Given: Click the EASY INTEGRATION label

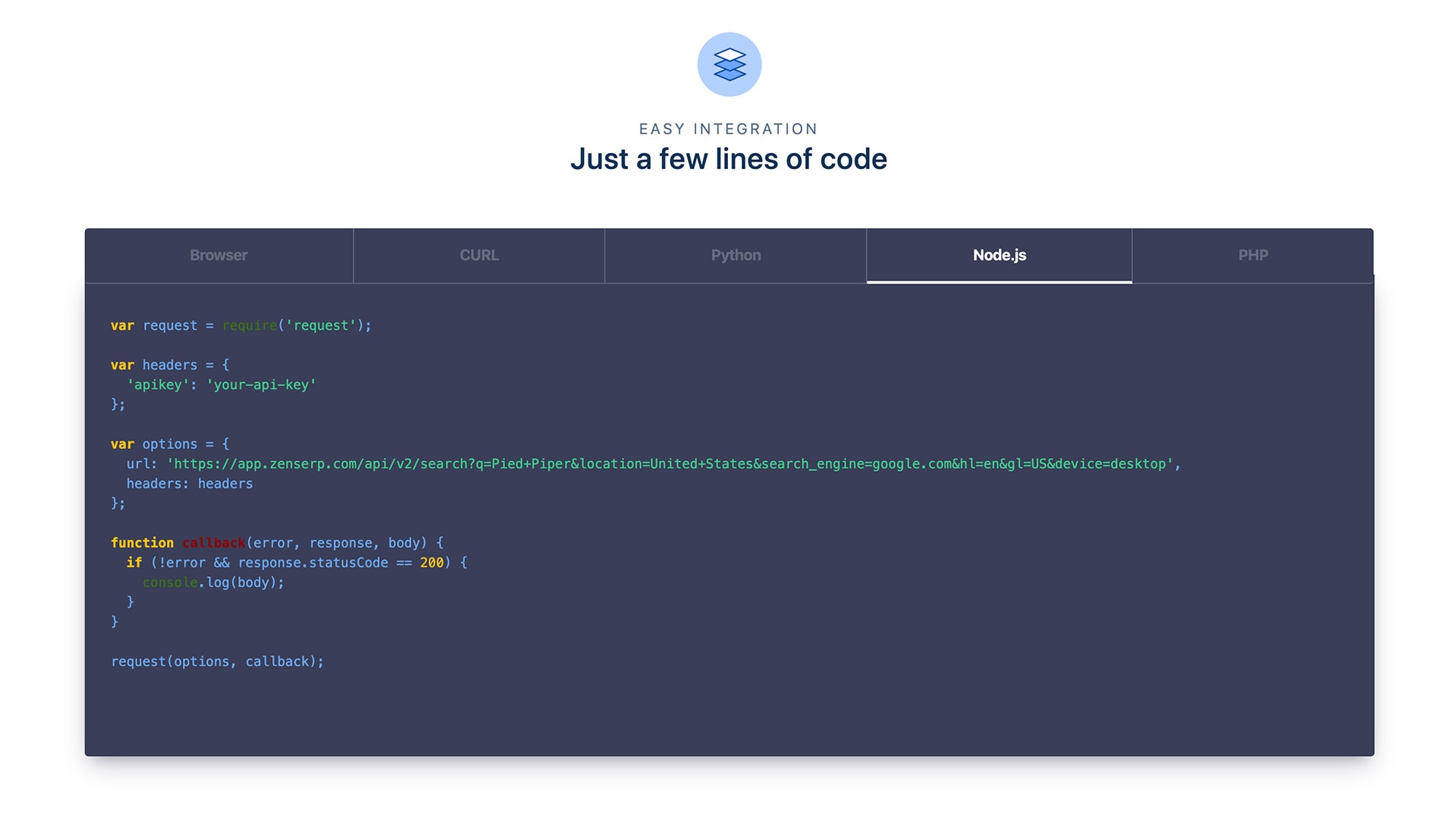Looking at the screenshot, I should pos(729,129).
